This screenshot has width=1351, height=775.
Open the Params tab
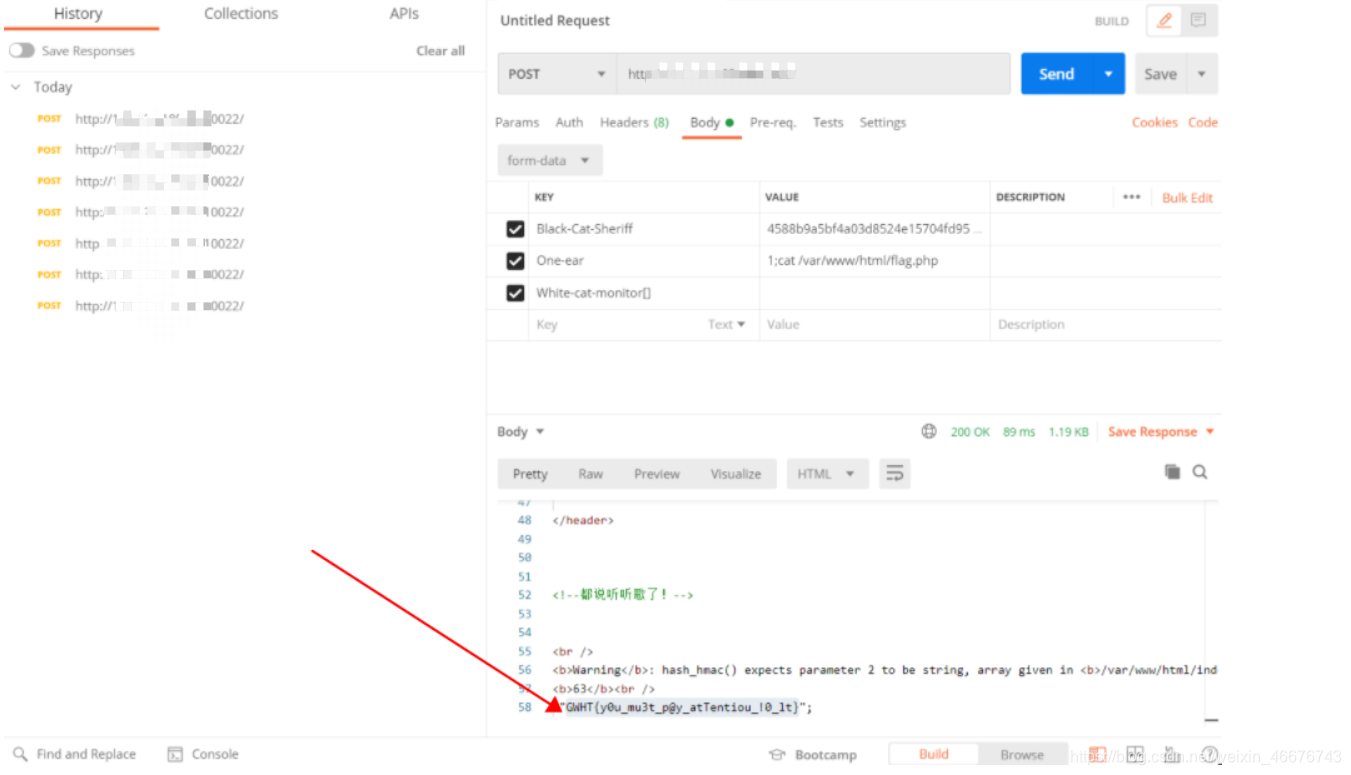[x=517, y=122]
